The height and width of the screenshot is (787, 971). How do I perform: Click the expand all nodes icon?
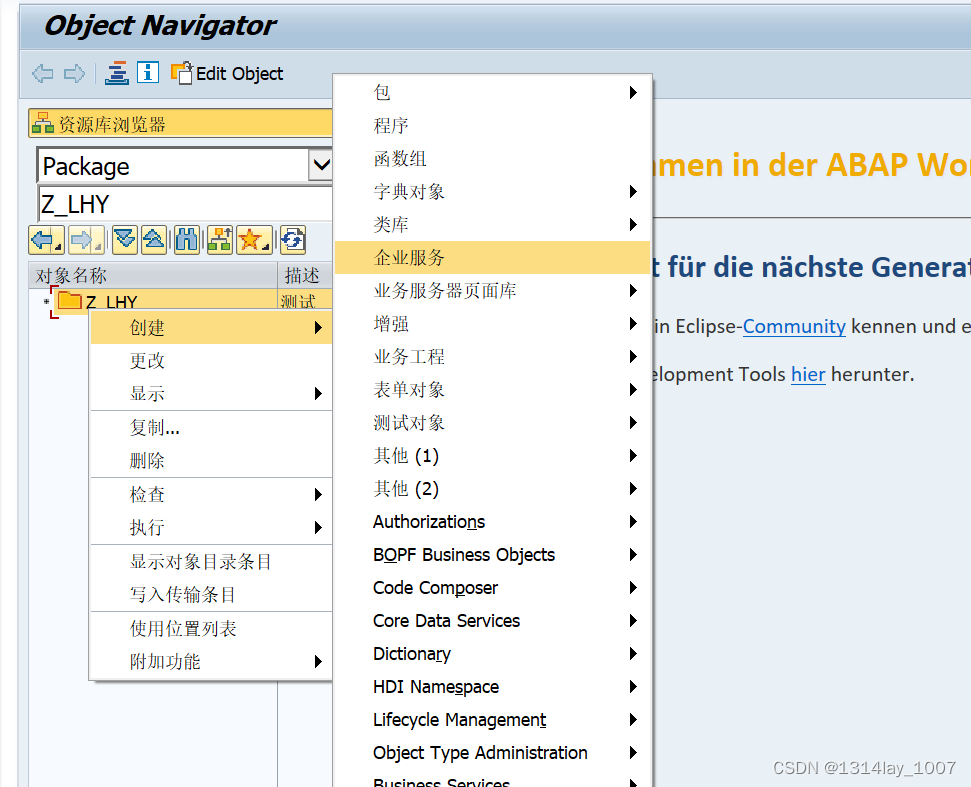point(125,240)
